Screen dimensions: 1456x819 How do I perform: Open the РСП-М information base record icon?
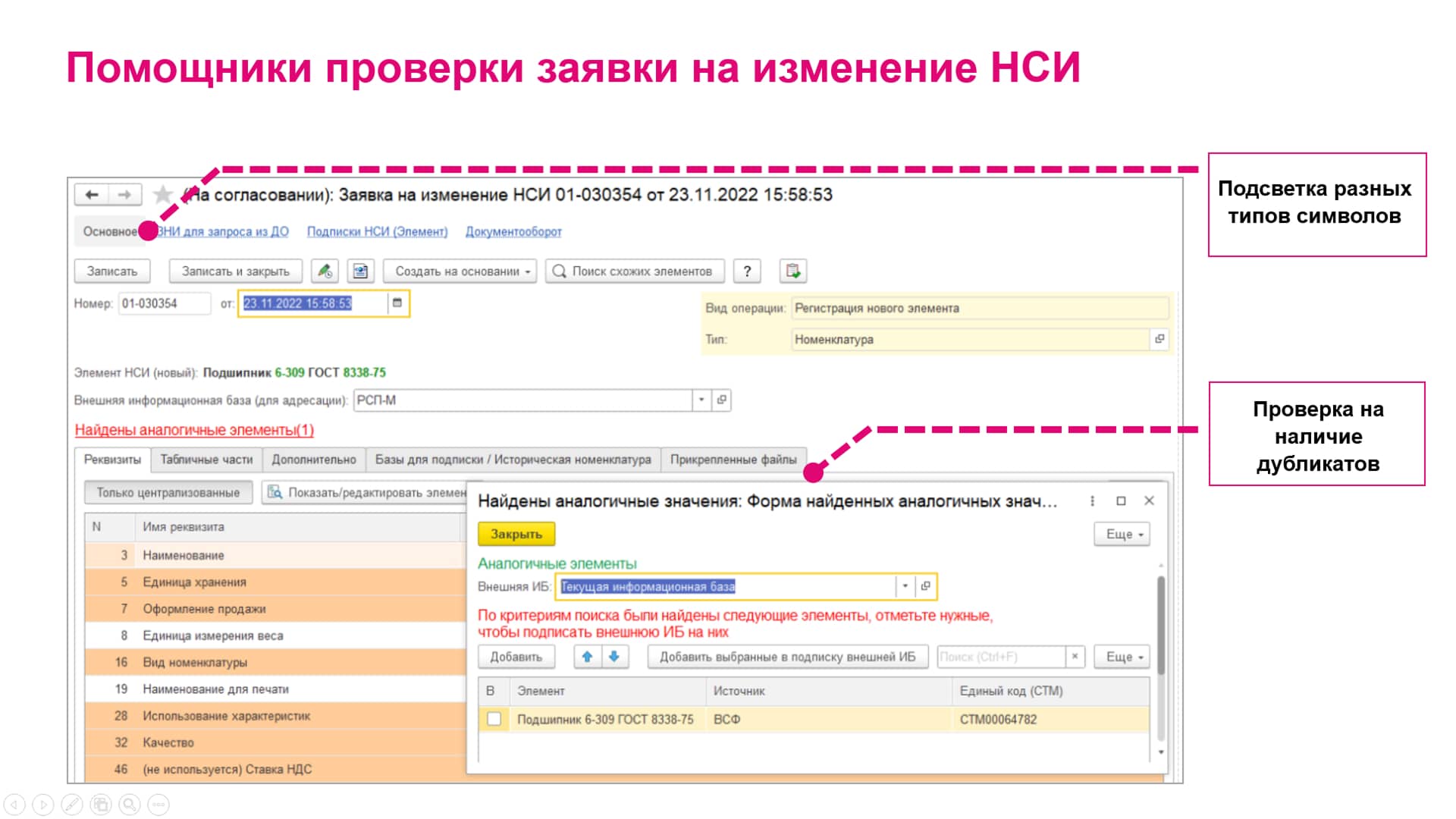(722, 400)
